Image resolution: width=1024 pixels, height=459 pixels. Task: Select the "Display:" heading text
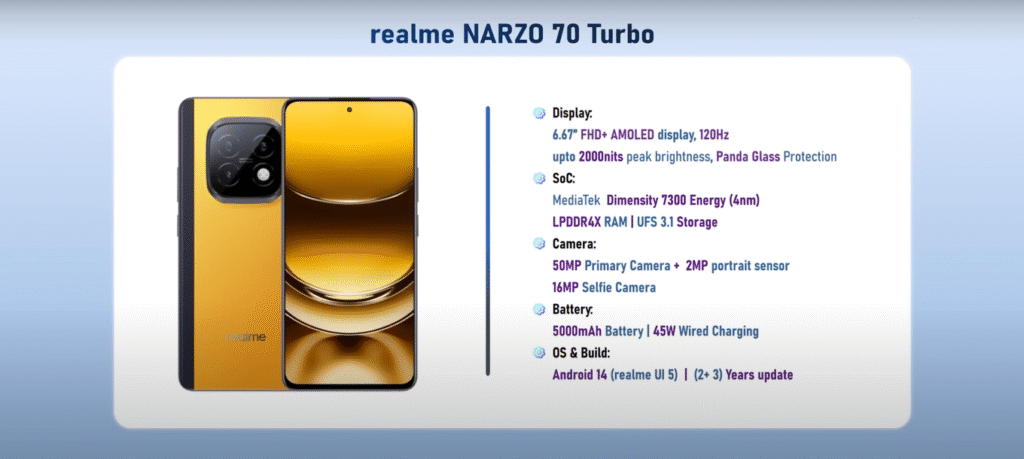coord(572,113)
